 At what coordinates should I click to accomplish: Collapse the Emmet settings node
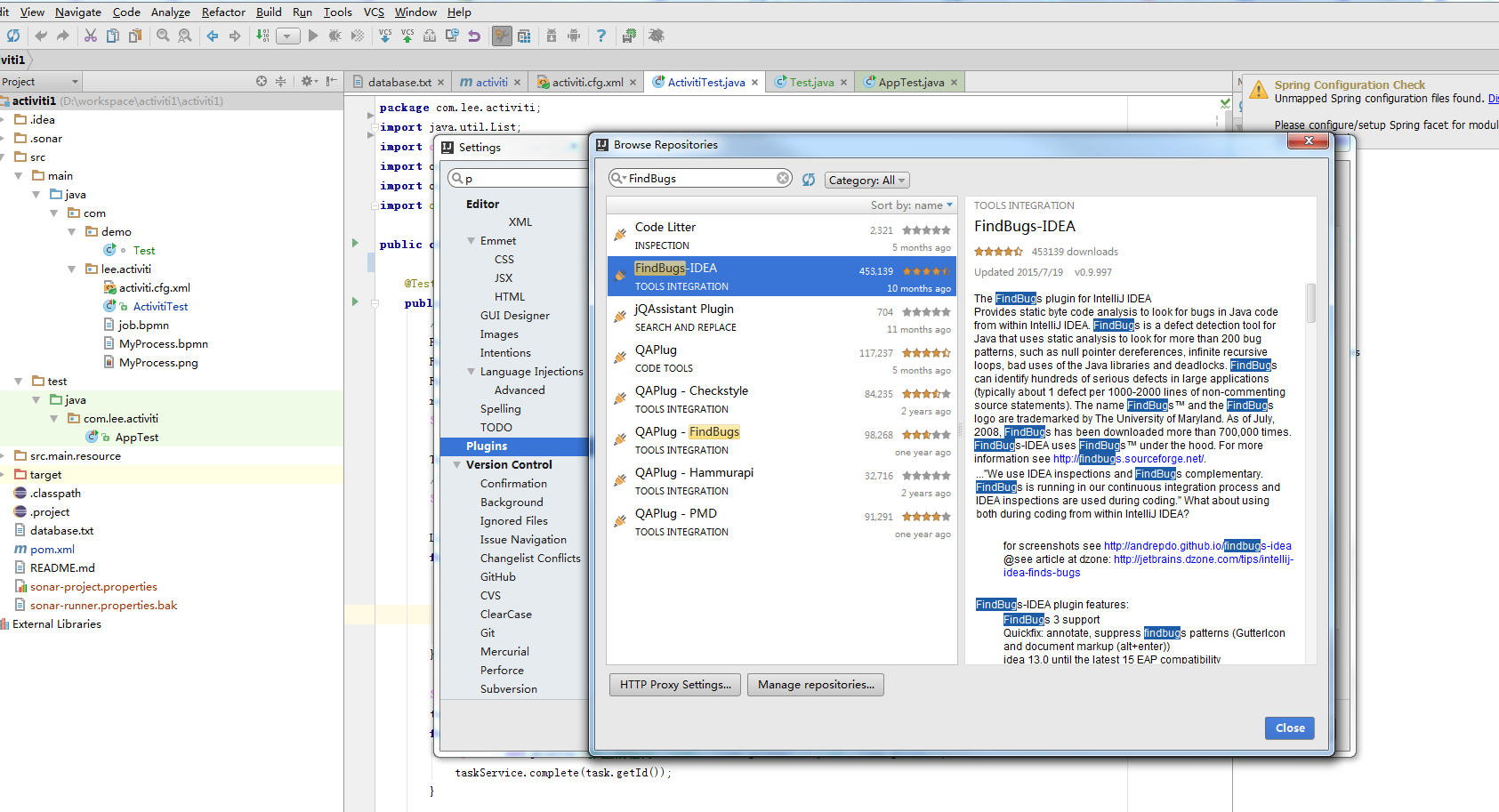click(x=471, y=241)
